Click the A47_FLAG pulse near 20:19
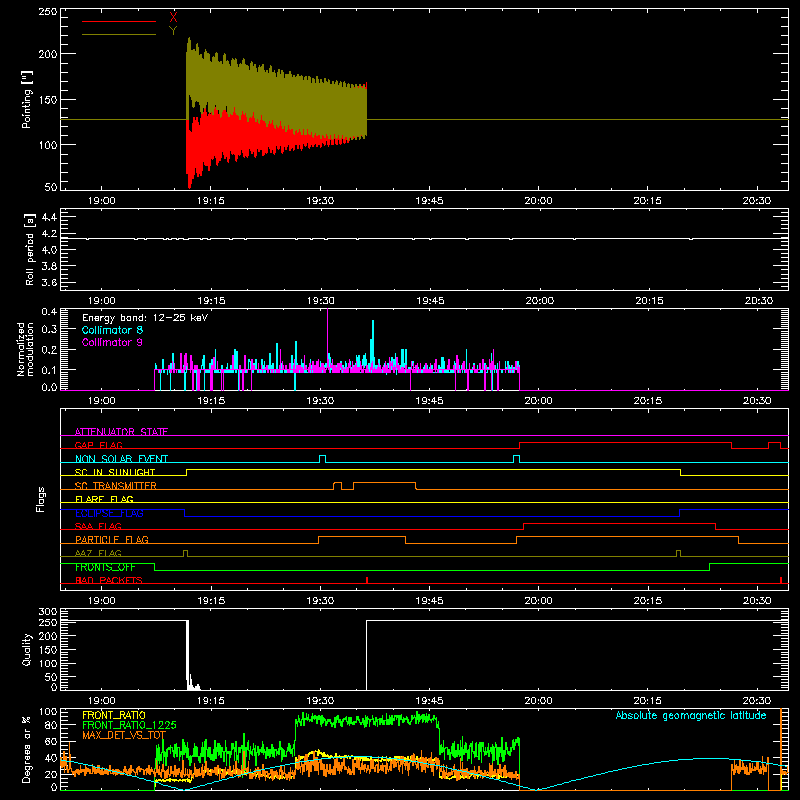800x800 pixels. [x=678, y=553]
